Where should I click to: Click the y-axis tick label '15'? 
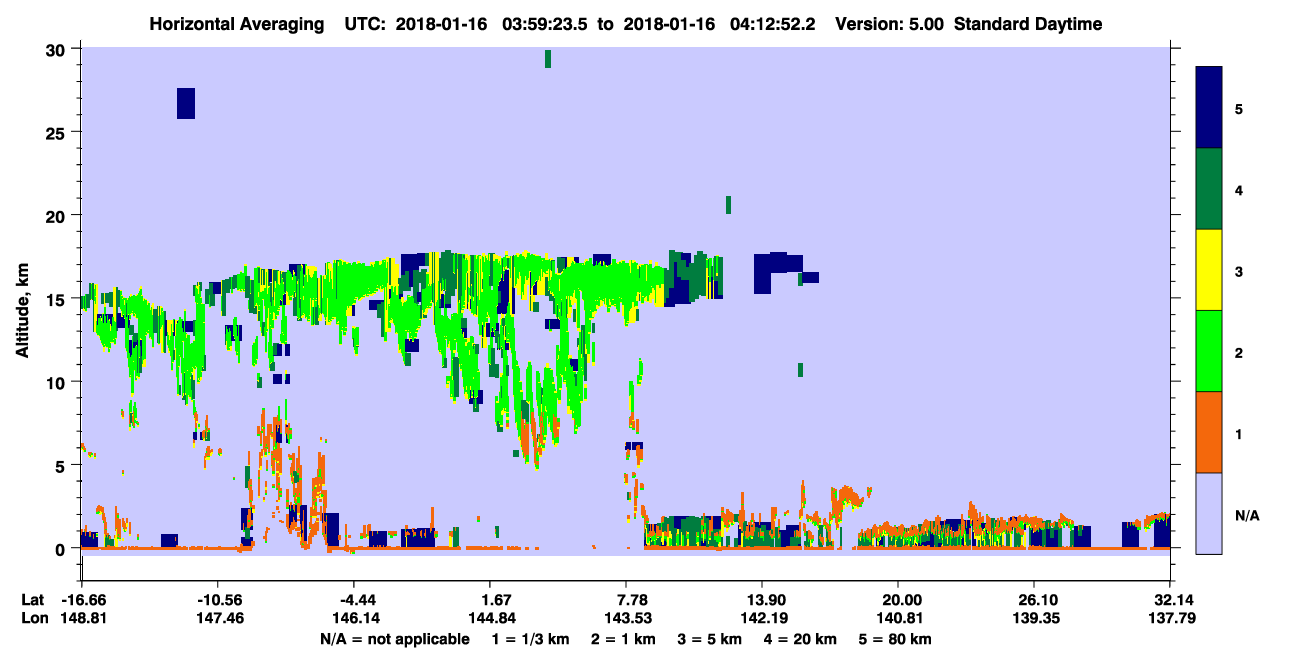[56, 299]
